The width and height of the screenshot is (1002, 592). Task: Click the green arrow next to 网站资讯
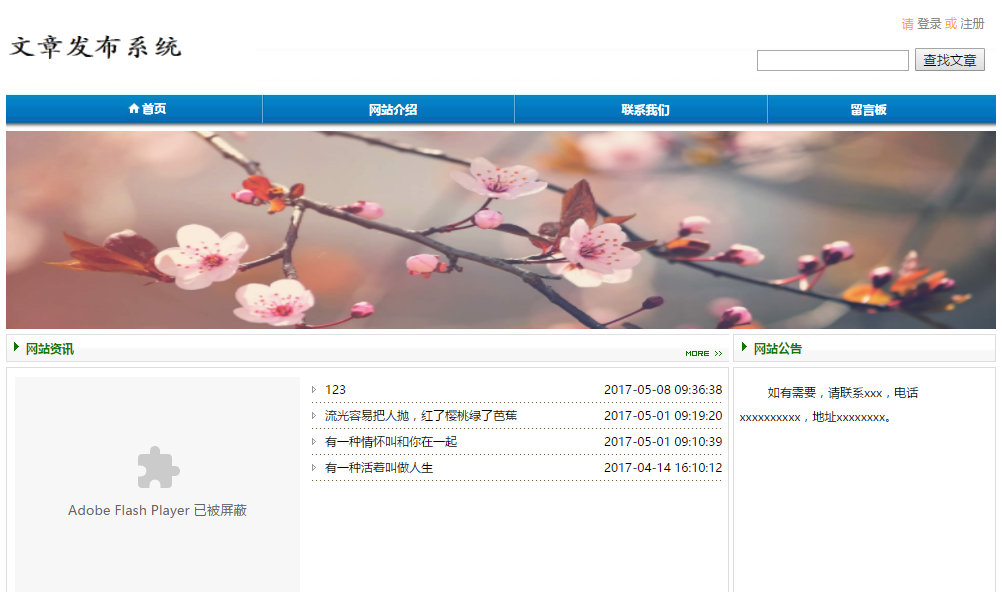coord(17,347)
